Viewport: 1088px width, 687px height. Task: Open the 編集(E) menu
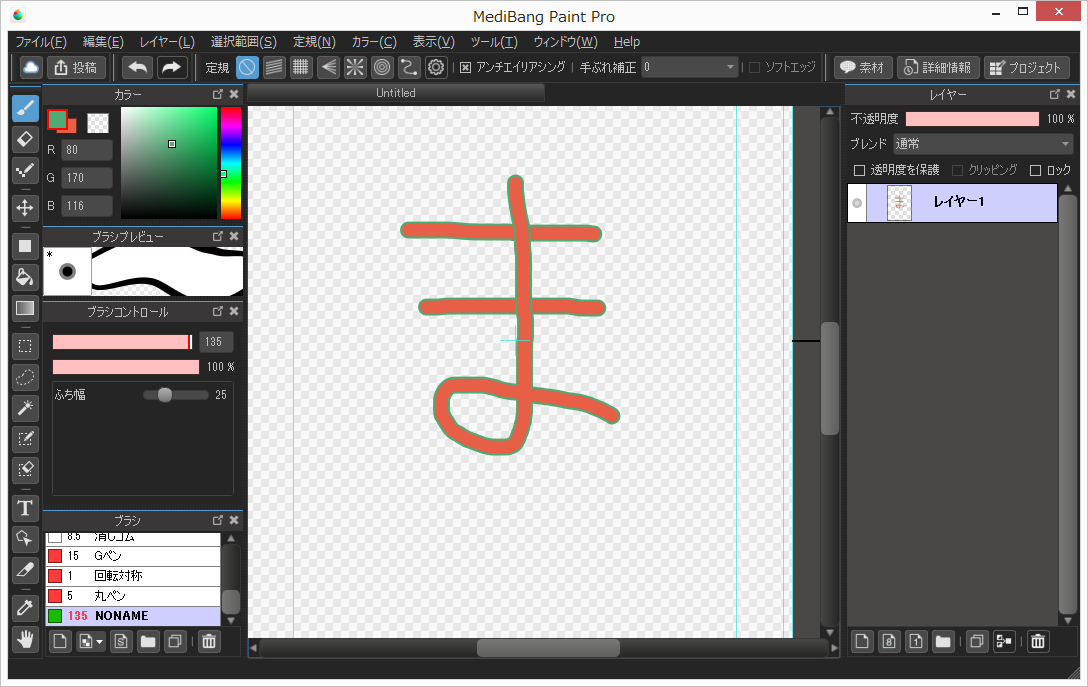click(x=103, y=42)
